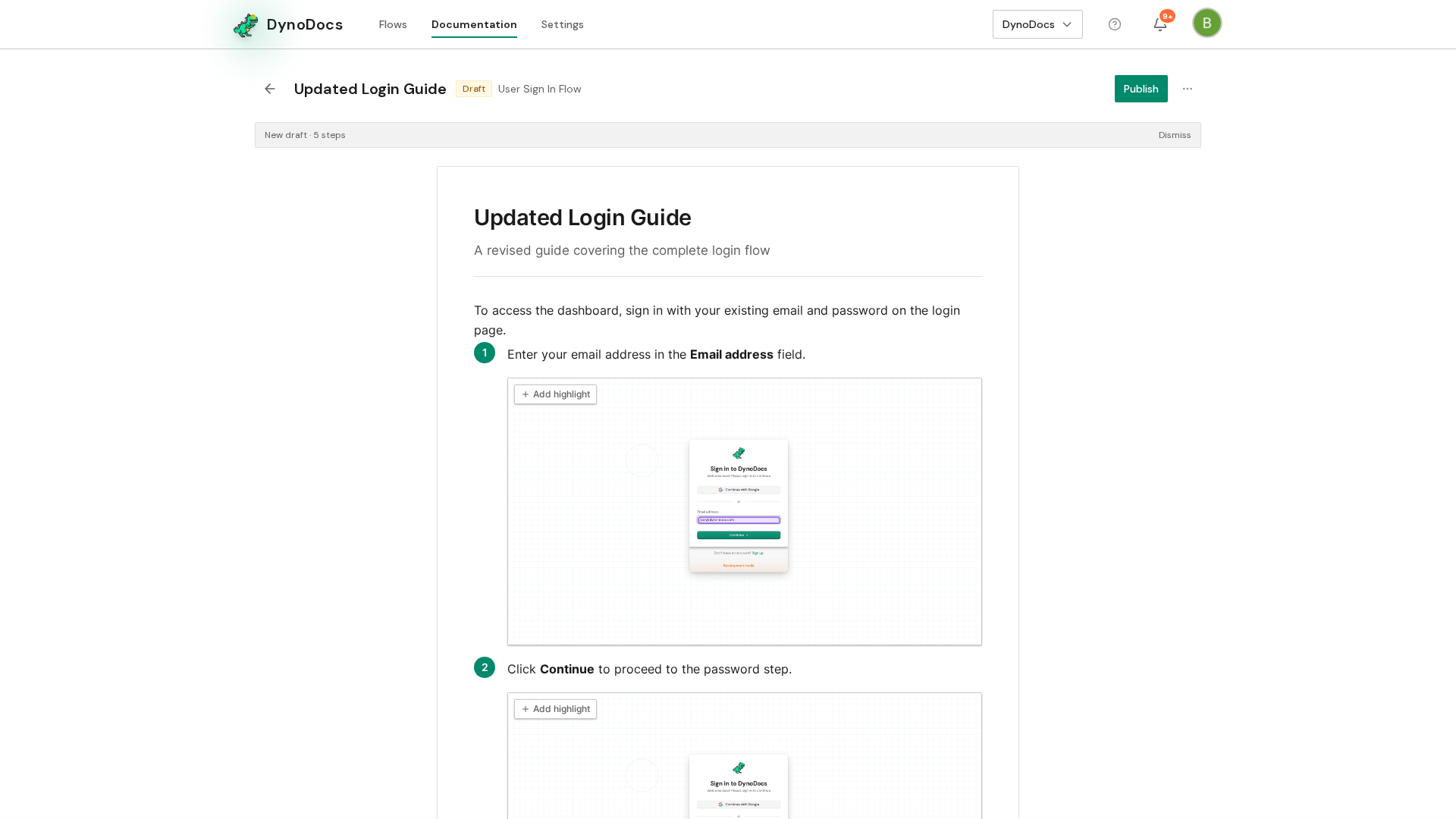Image resolution: width=1456 pixels, height=819 pixels.
Task: Open the notifications bell
Action: (1160, 24)
